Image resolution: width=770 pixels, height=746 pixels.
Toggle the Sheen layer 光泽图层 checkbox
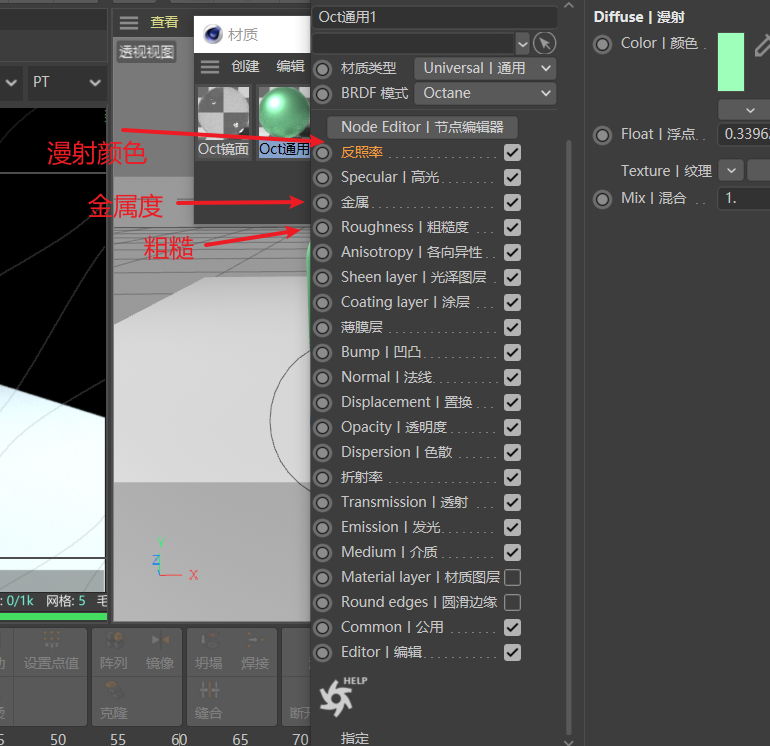pos(512,278)
